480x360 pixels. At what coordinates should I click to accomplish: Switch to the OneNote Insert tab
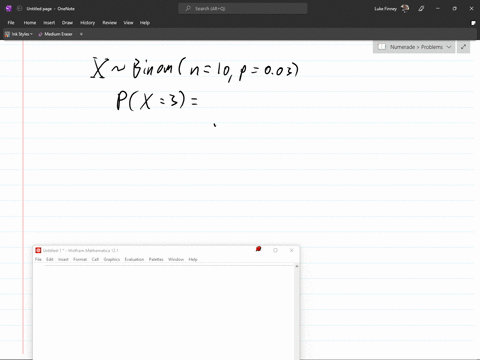(x=49, y=23)
